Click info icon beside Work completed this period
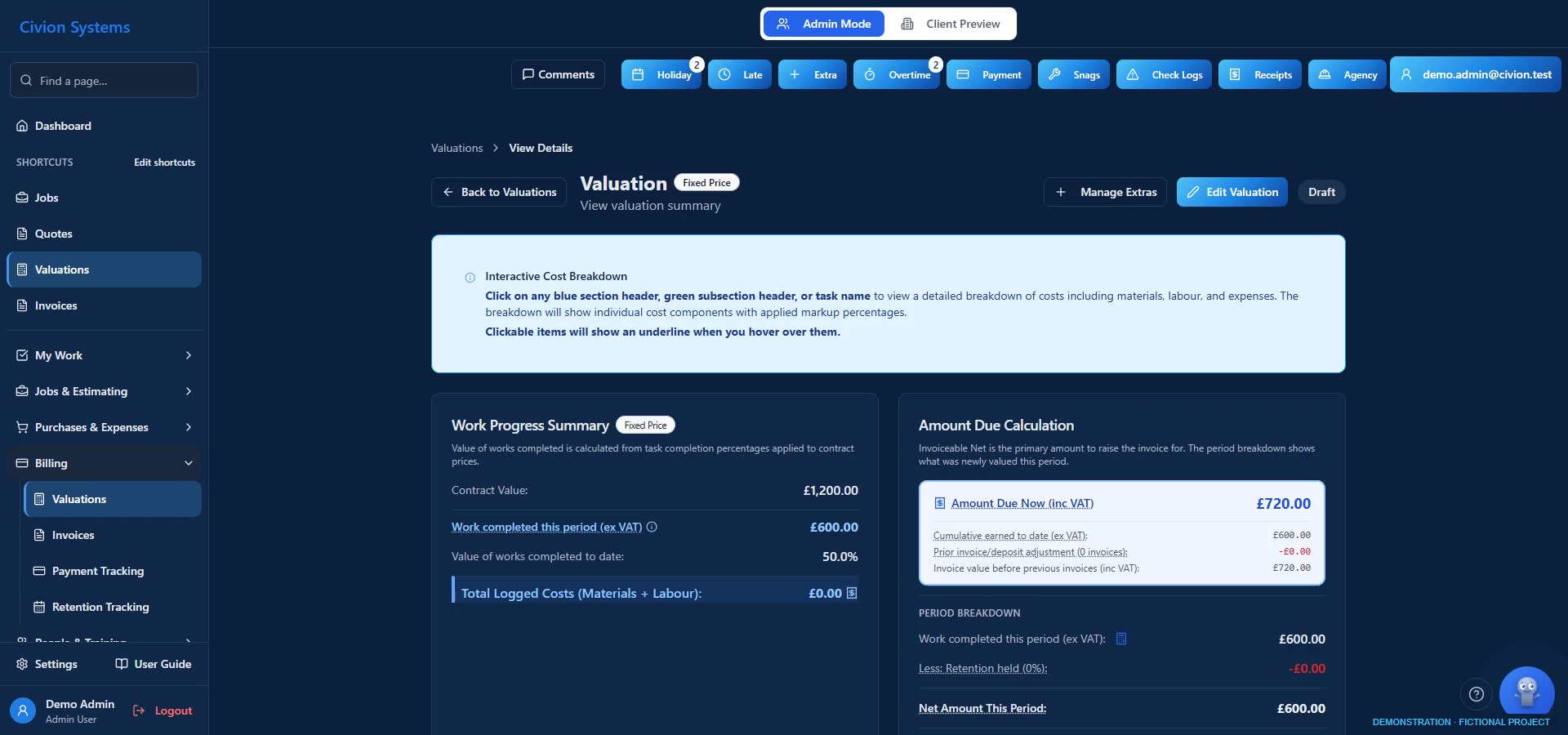The width and height of the screenshot is (1568, 735). (x=652, y=527)
